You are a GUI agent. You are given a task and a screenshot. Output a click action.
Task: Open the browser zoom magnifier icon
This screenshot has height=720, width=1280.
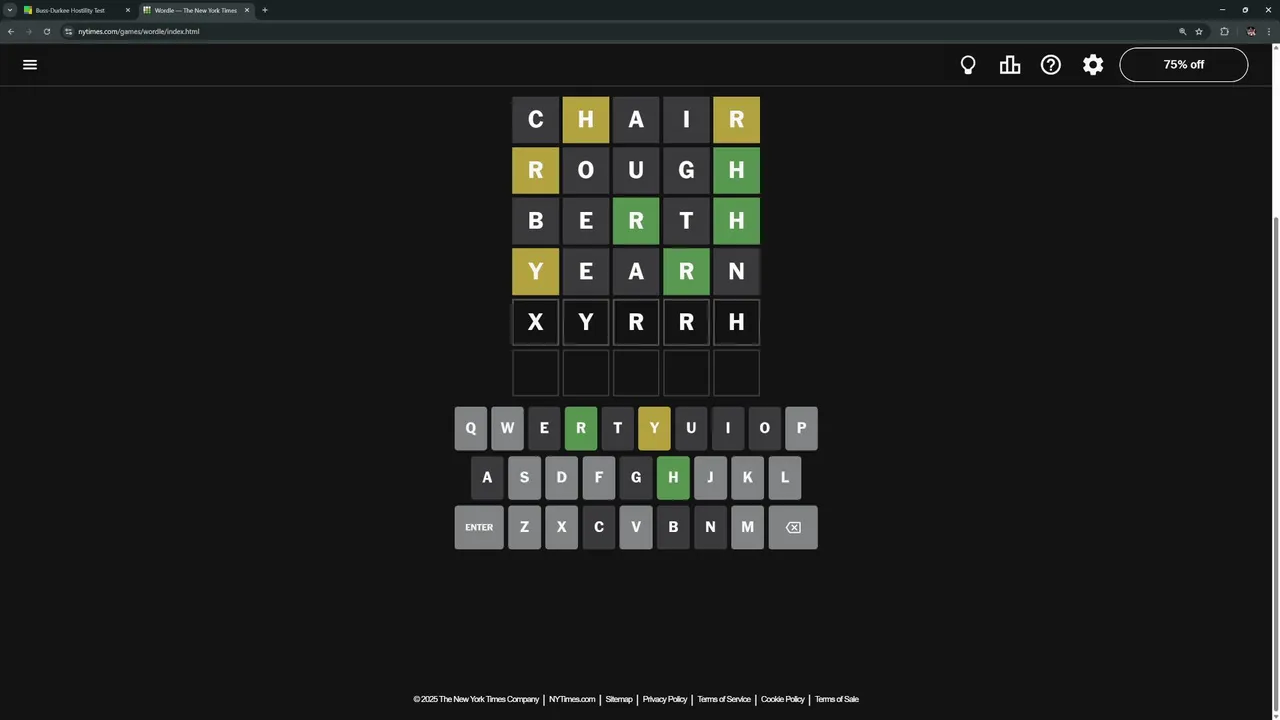[1183, 31]
